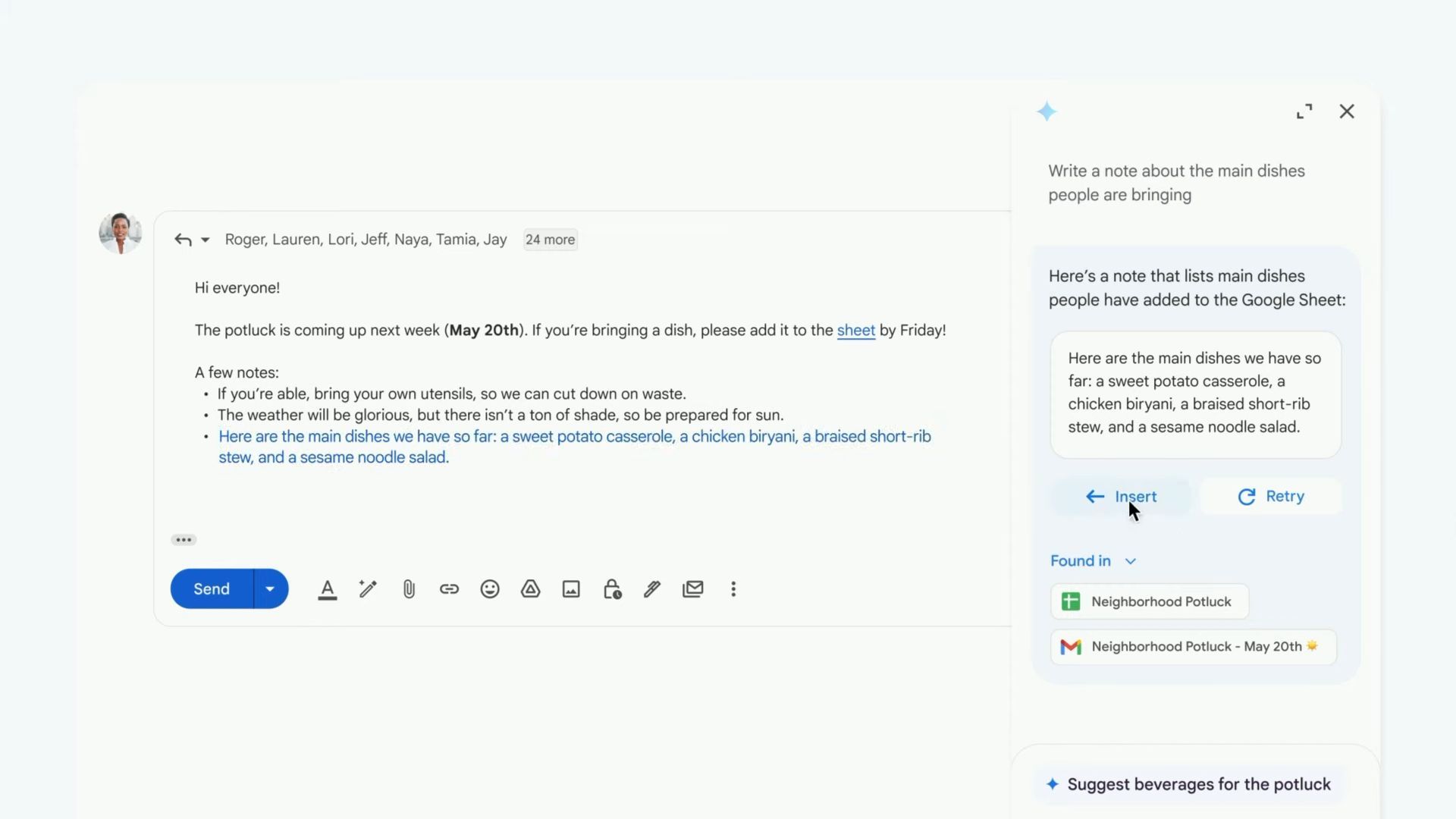Select the signature pen icon
1456x819 pixels.
[652, 588]
